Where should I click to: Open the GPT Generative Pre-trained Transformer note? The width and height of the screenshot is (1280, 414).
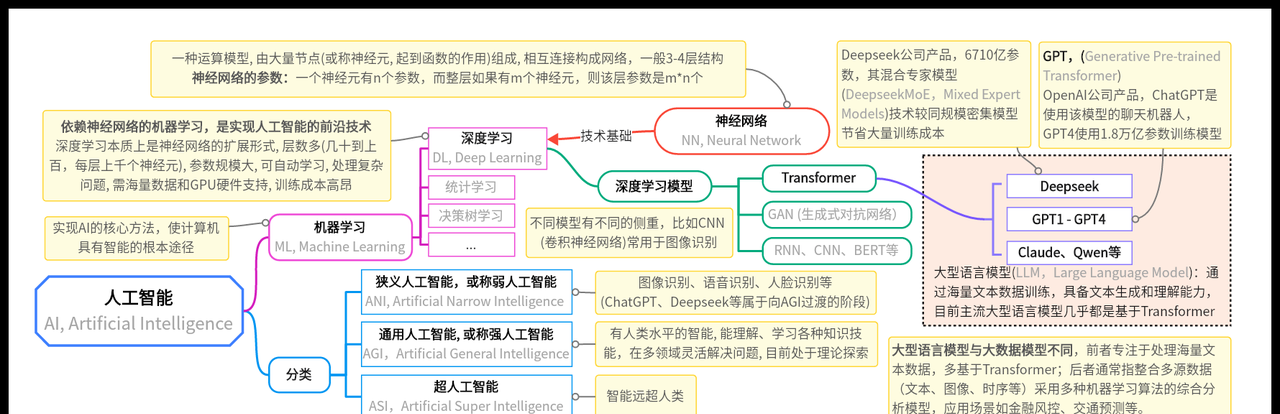click(1134, 94)
